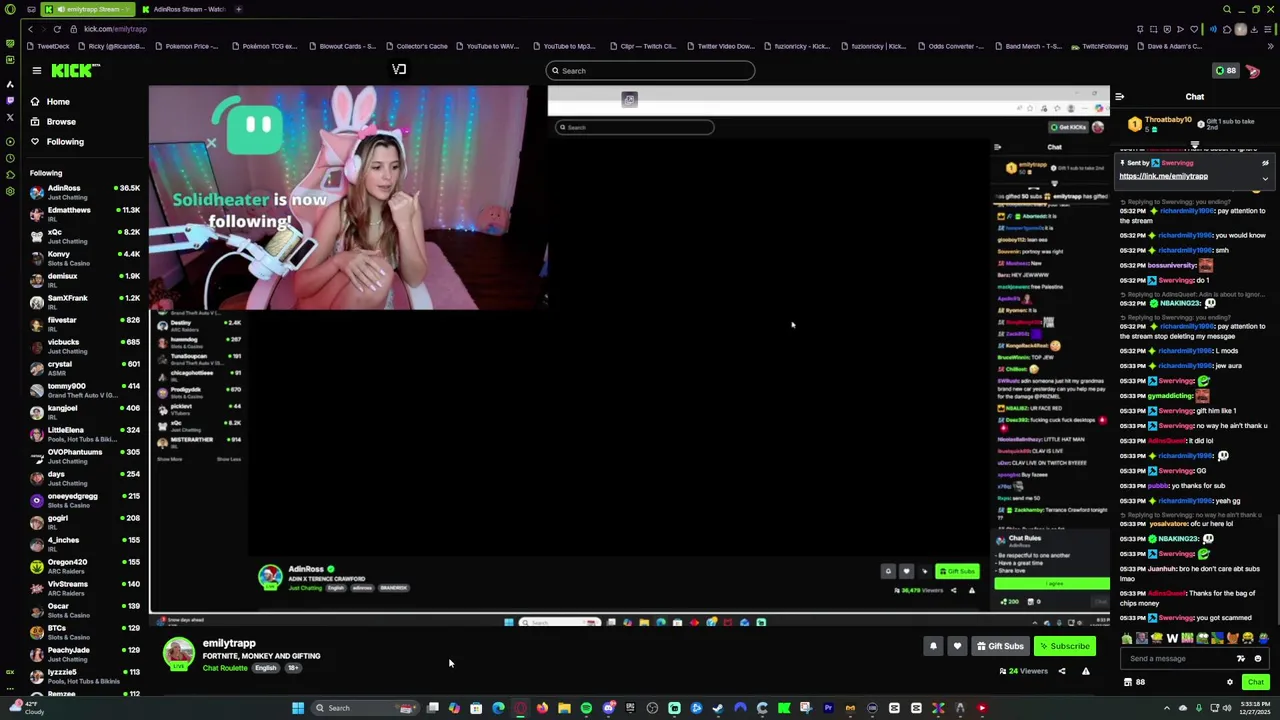Unpin the pinned chat message

(x=1265, y=163)
